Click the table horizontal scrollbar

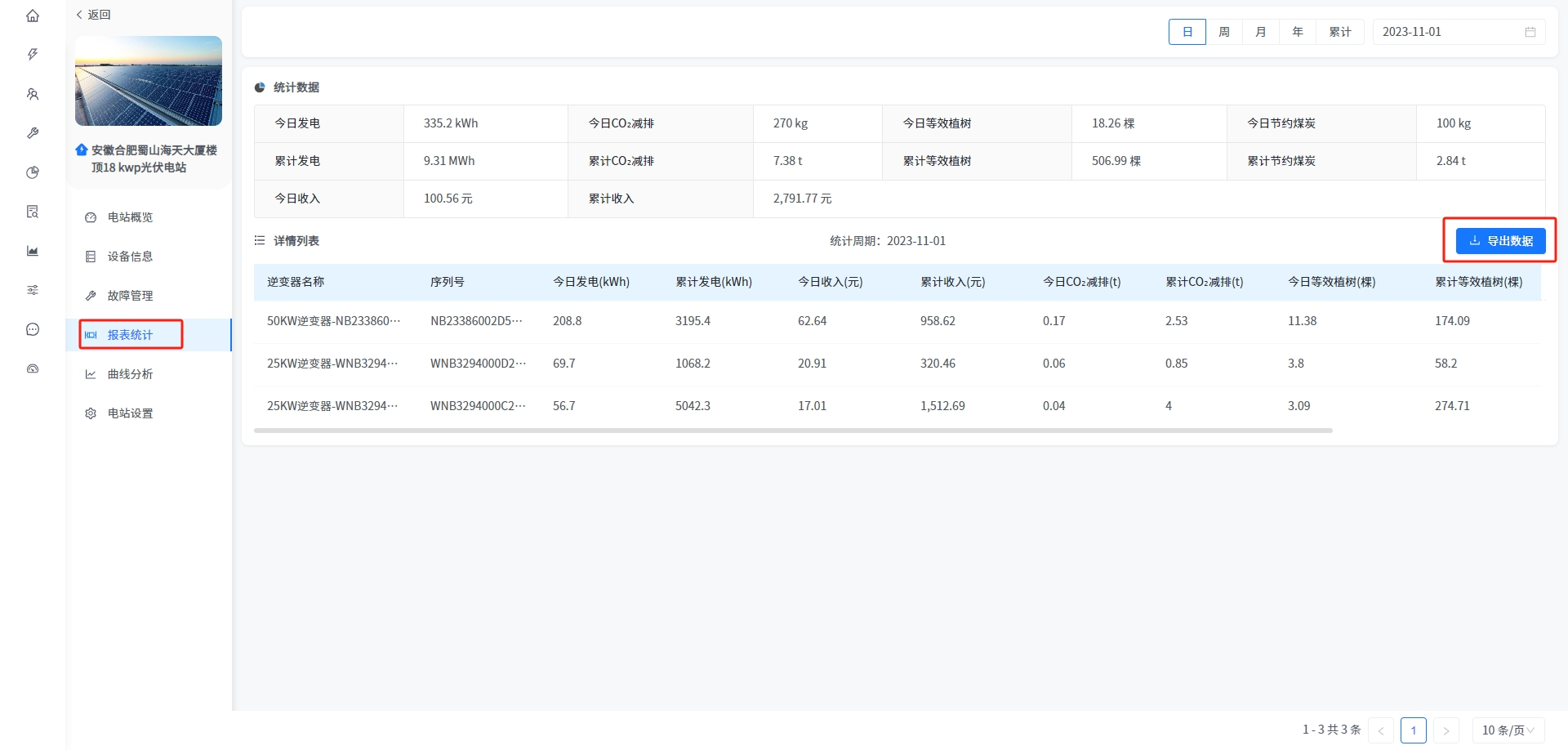point(792,431)
